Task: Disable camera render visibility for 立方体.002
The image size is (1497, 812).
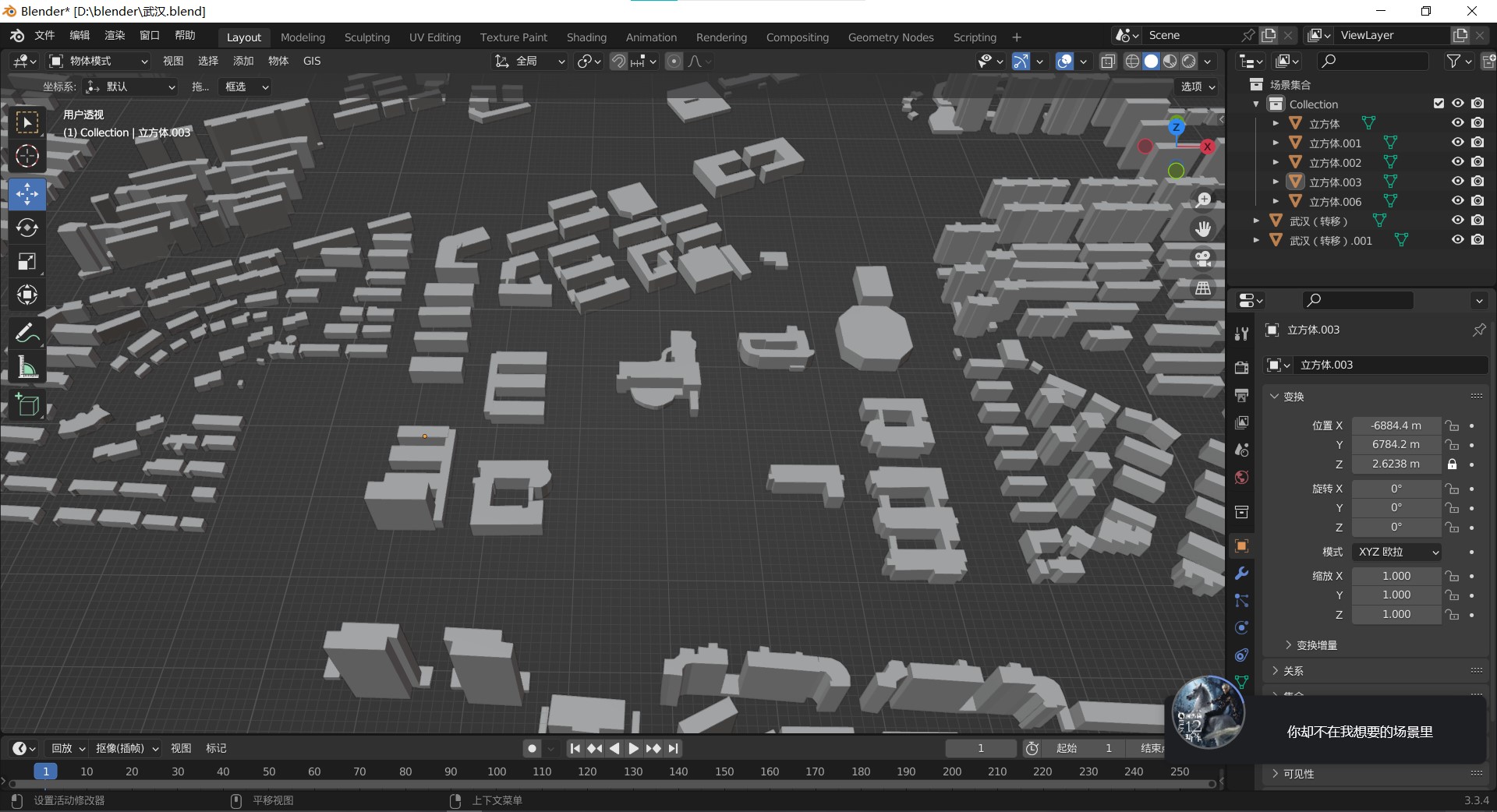Action: (1478, 162)
